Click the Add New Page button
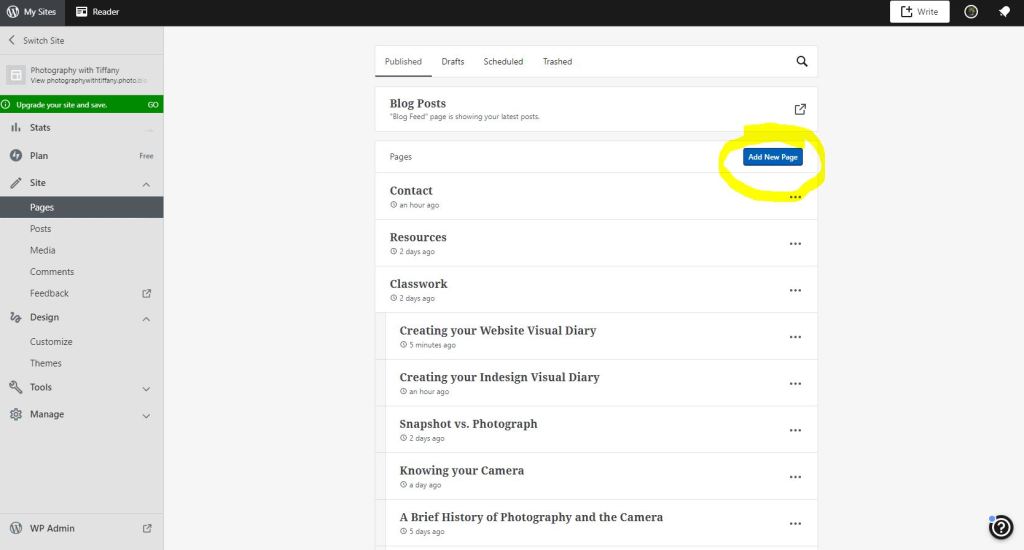This screenshot has height=550, width=1024. (772, 157)
